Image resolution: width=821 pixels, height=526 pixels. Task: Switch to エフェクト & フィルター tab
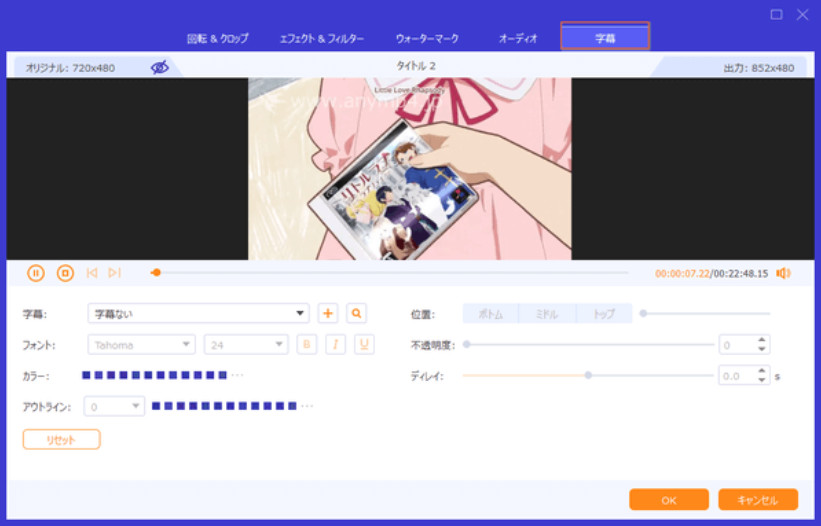coord(321,38)
